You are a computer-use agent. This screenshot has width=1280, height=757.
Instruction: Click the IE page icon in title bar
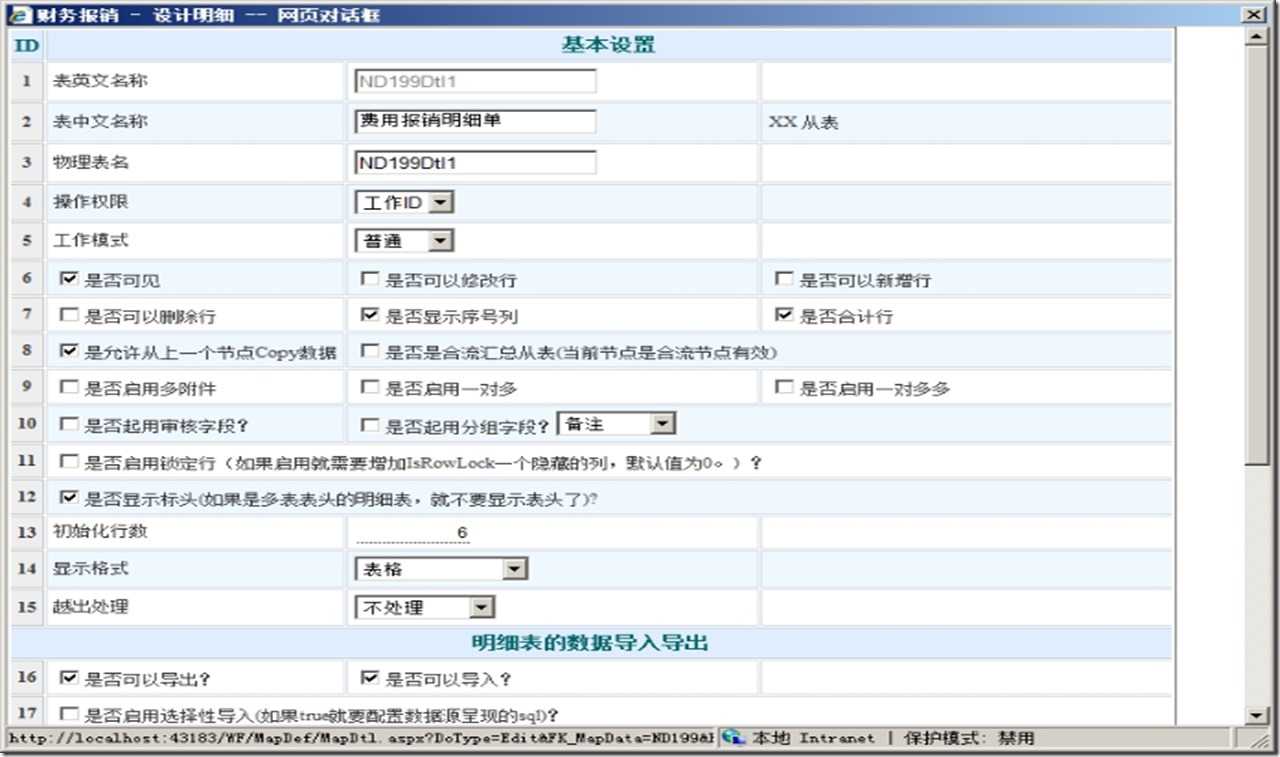(19, 15)
